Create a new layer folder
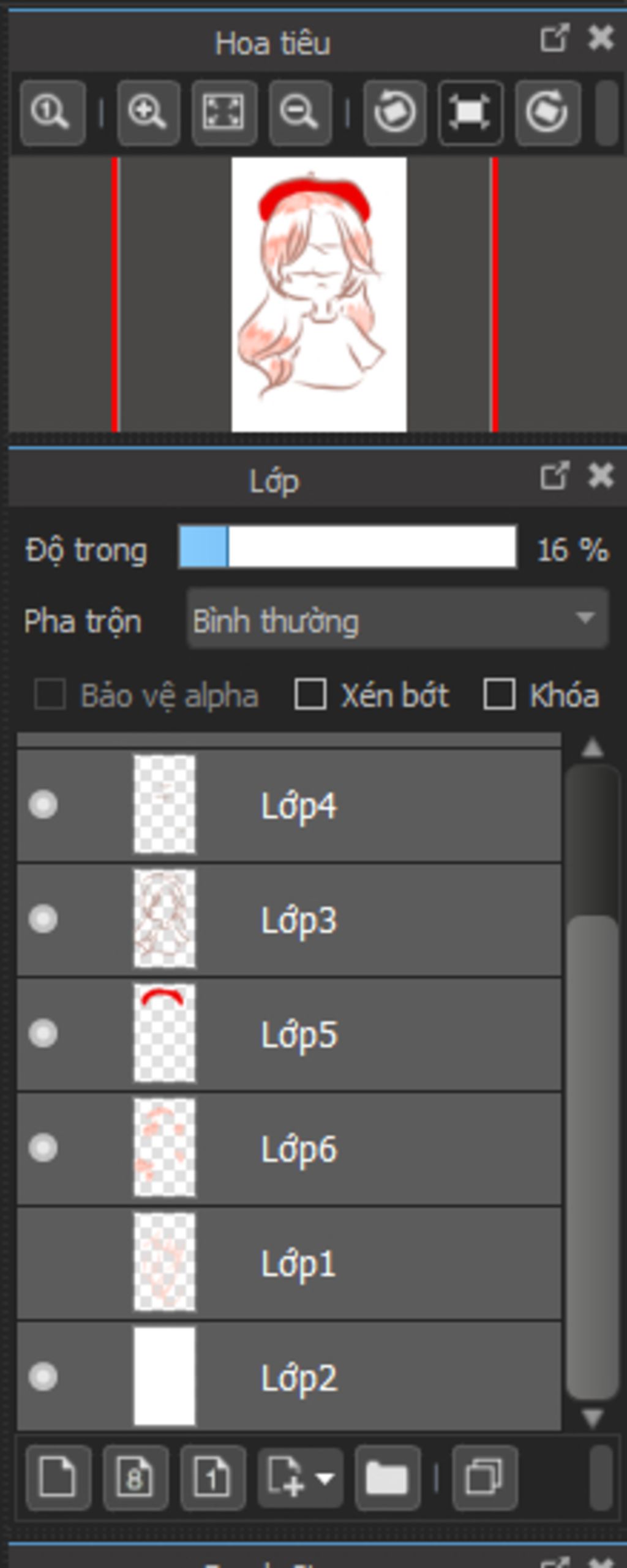 point(387,1478)
